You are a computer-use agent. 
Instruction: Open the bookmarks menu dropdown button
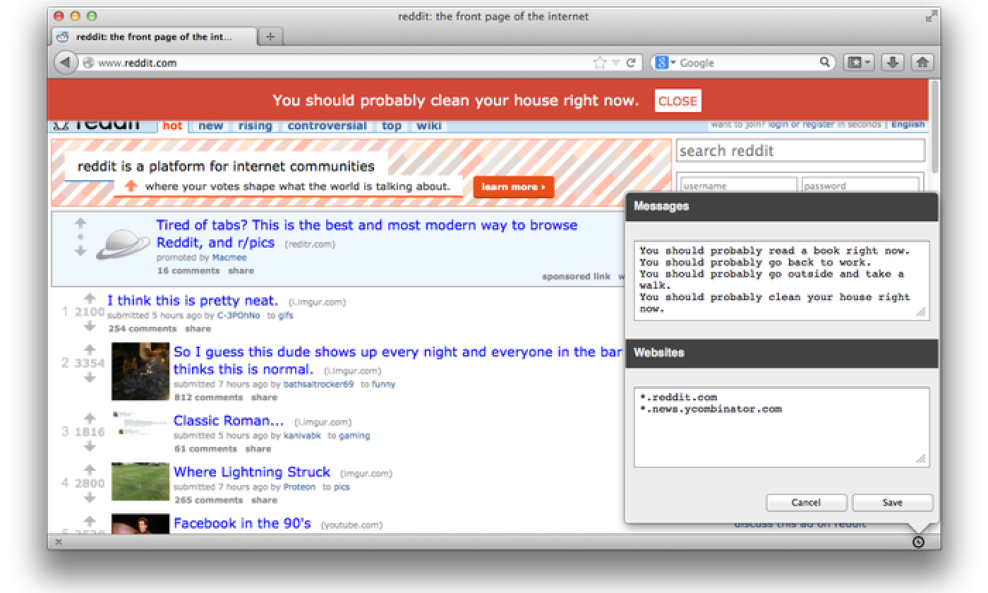pyautogui.click(x=859, y=62)
